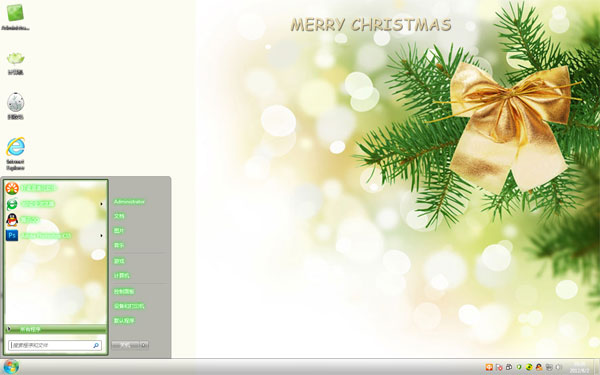Viewport: 600px width, 375px height.
Task: Open the shutdown options arrow button
Action: point(144,345)
